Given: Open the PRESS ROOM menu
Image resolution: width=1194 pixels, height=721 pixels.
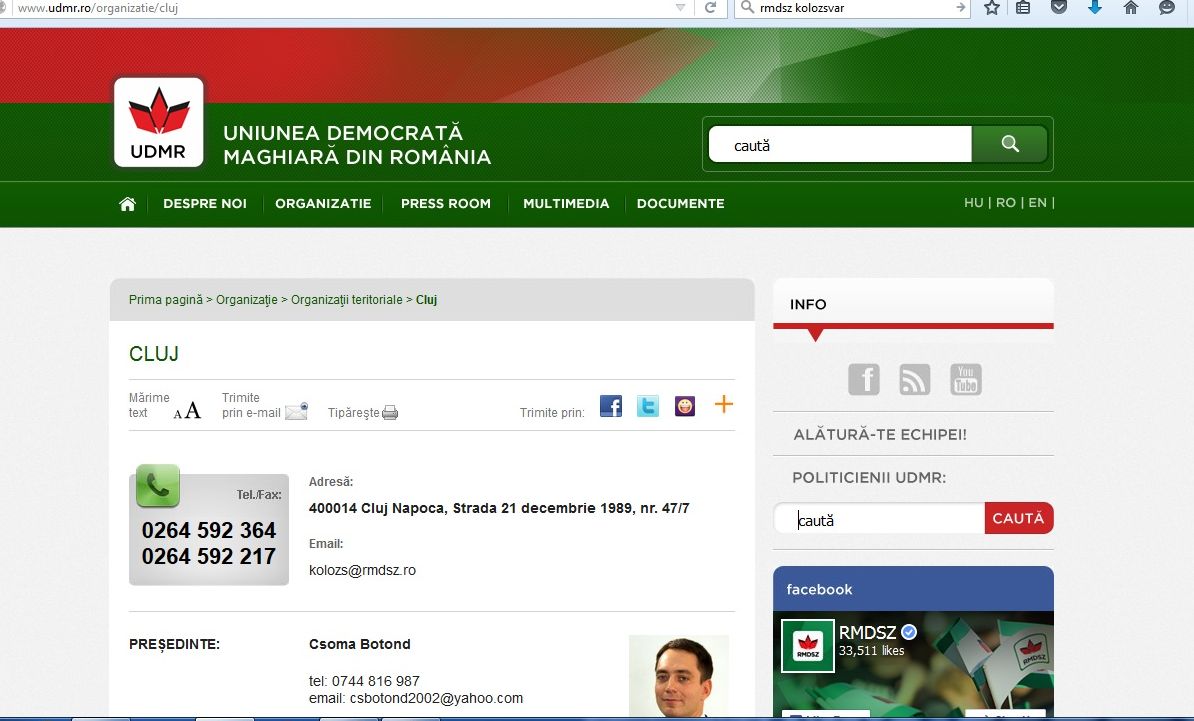Looking at the screenshot, I should 446,203.
